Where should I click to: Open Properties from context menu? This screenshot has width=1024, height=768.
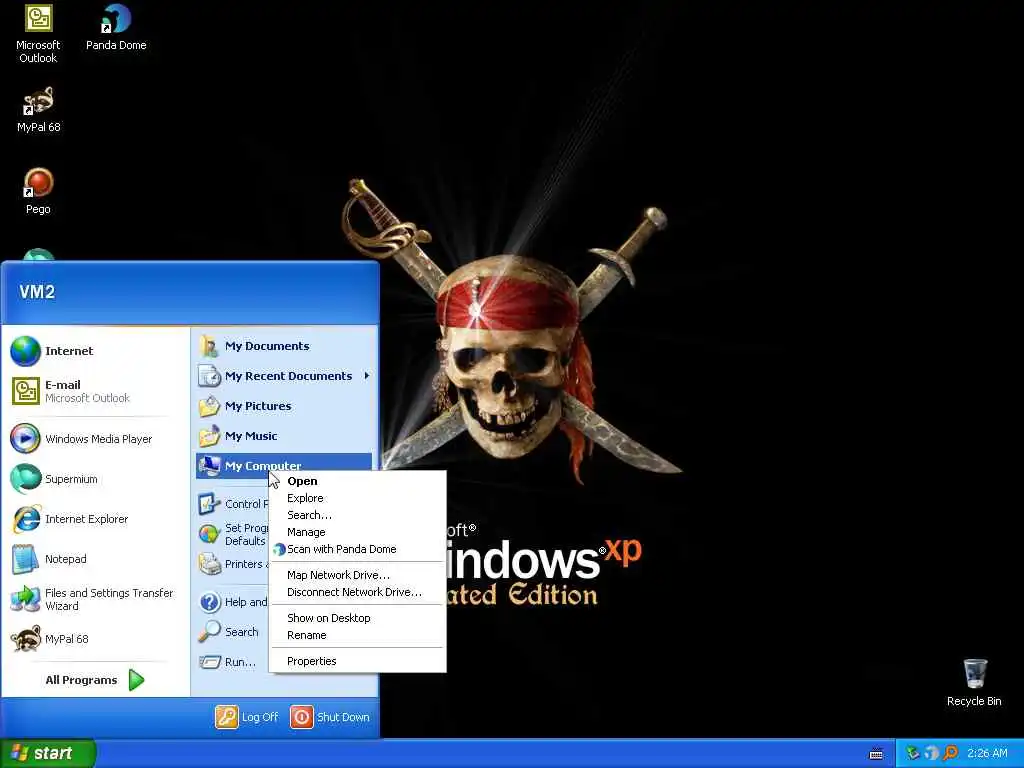coord(357,662)
